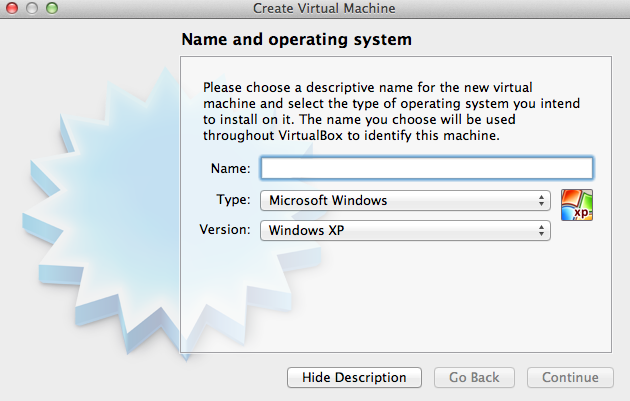Click the Go Back button
The height and width of the screenshot is (401, 630).
(x=474, y=377)
